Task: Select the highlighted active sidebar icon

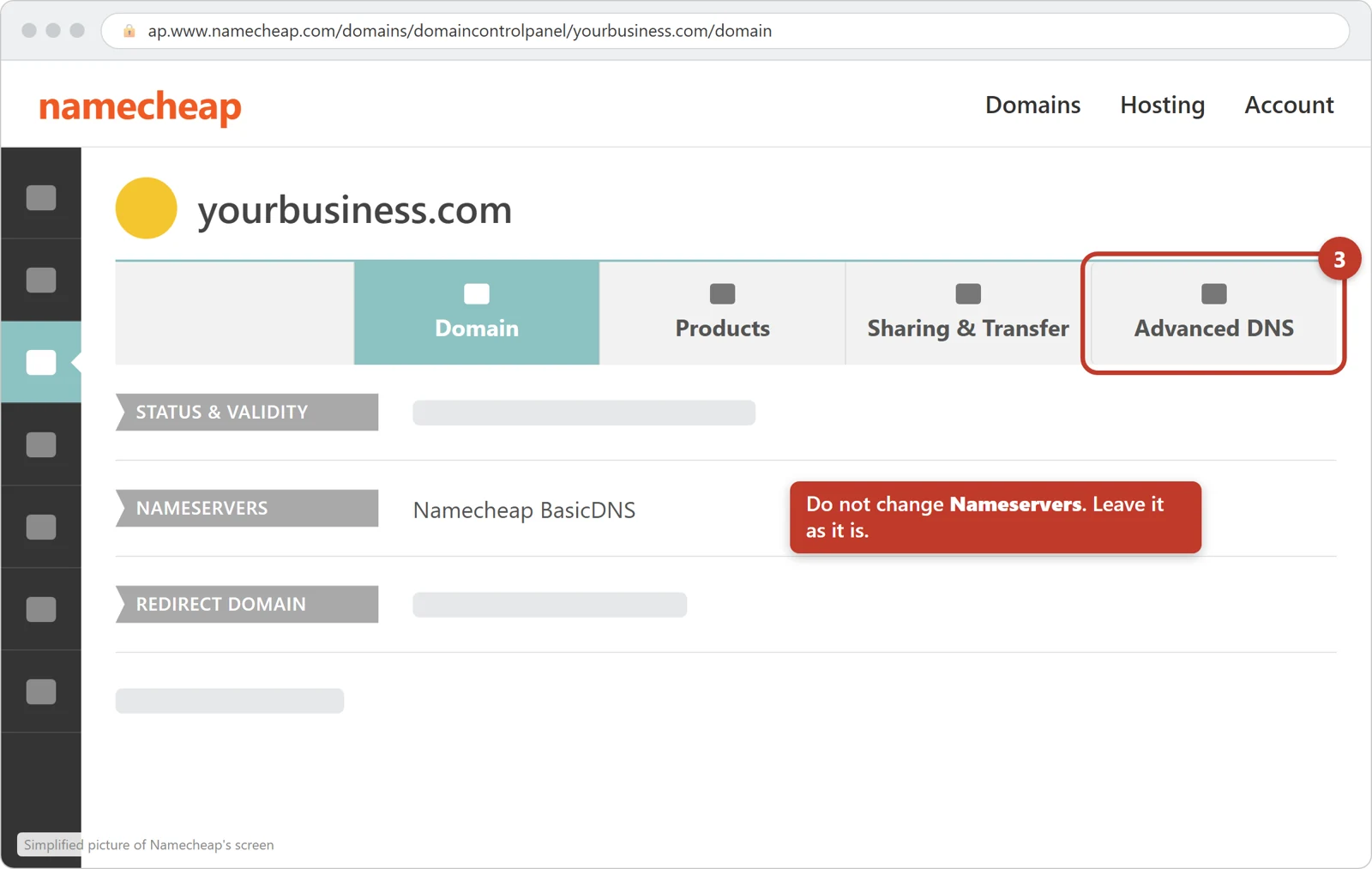Action: point(41,362)
